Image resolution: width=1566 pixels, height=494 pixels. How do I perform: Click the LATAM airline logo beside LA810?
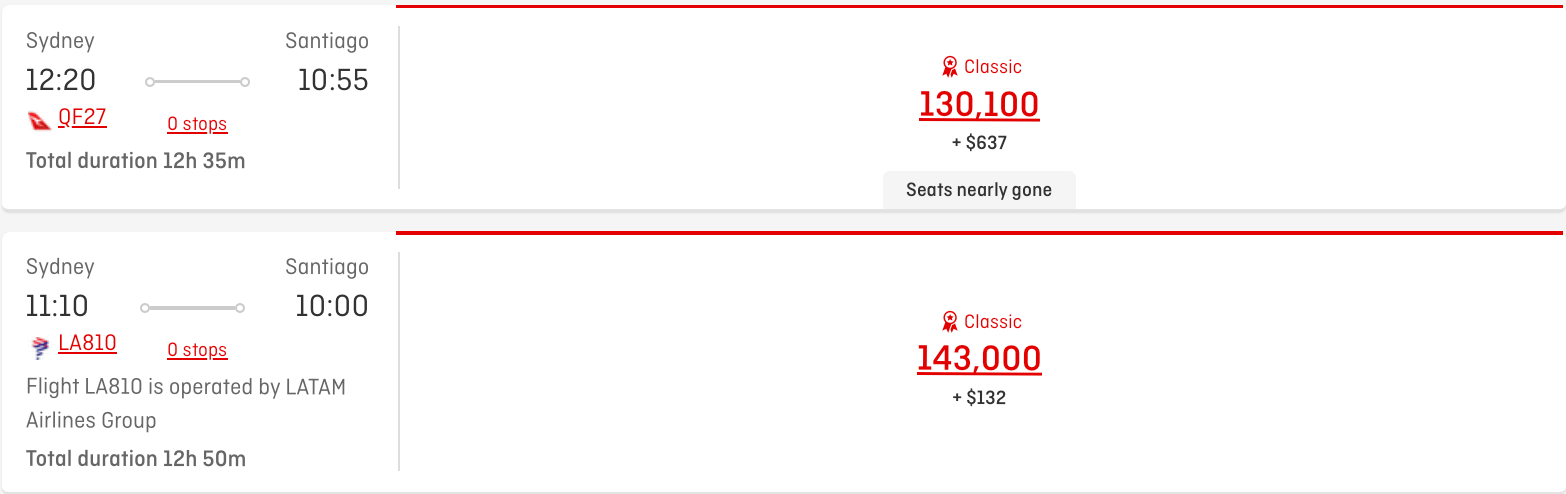pos(40,347)
